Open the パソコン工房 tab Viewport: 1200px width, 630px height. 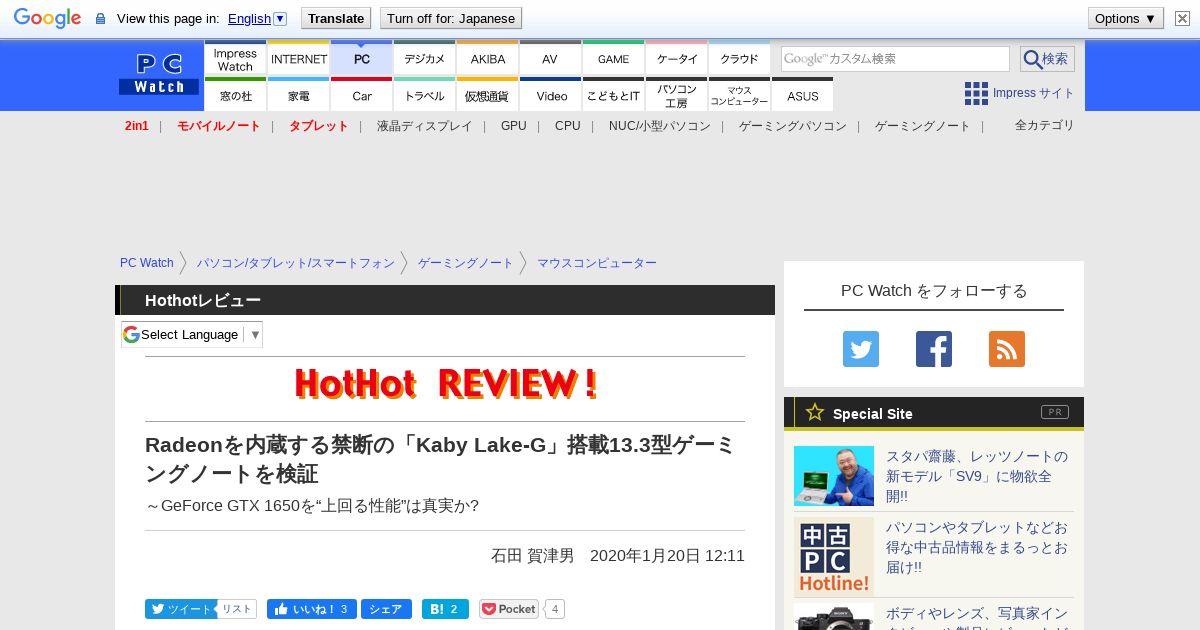tap(677, 95)
